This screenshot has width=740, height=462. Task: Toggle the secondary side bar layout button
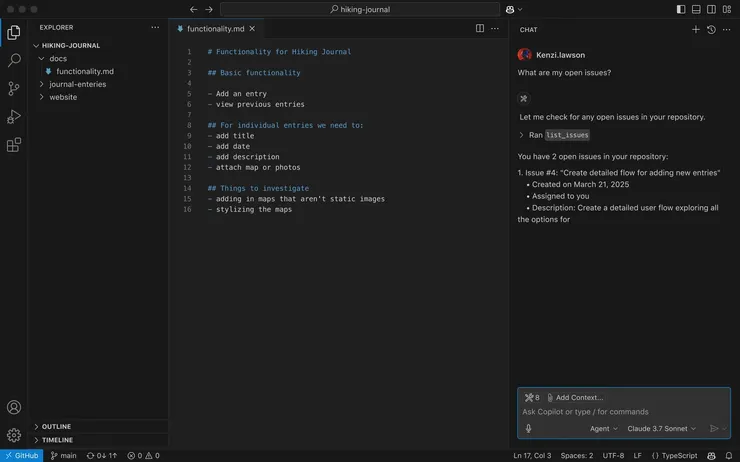point(711,9)
